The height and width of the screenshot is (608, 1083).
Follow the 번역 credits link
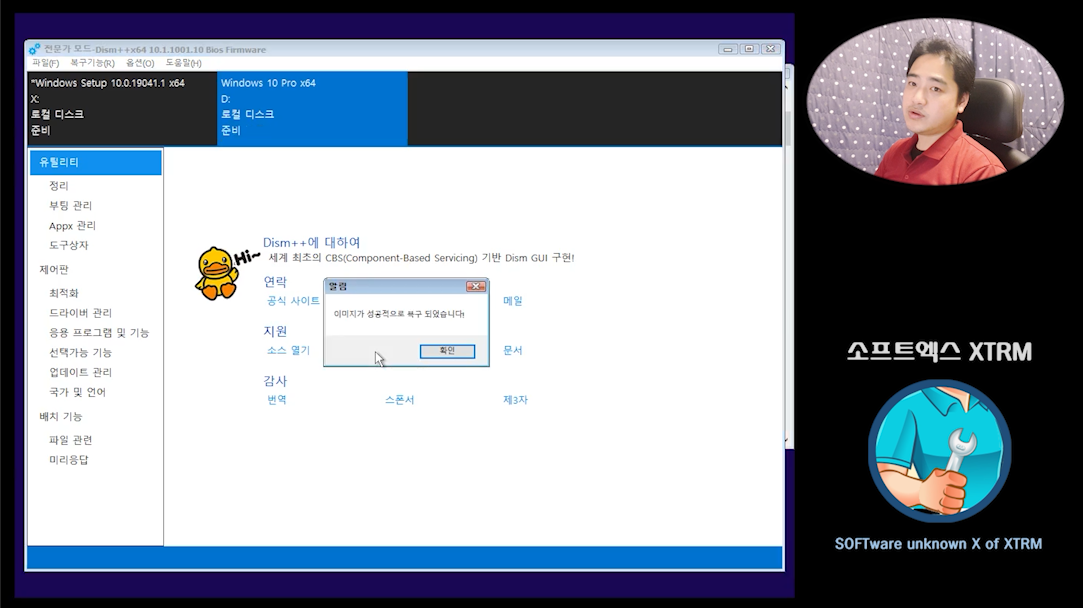coord(277,399)
